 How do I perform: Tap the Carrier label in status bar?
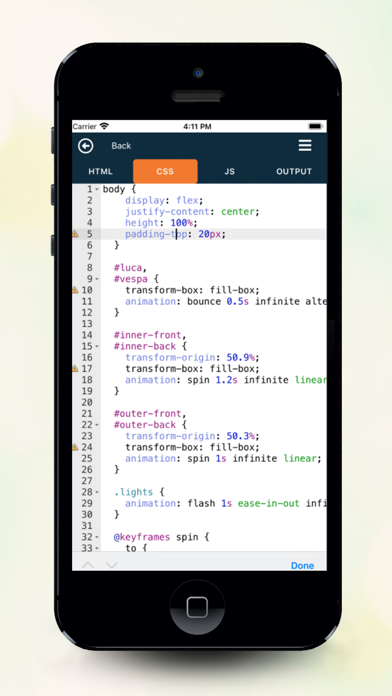85,127
